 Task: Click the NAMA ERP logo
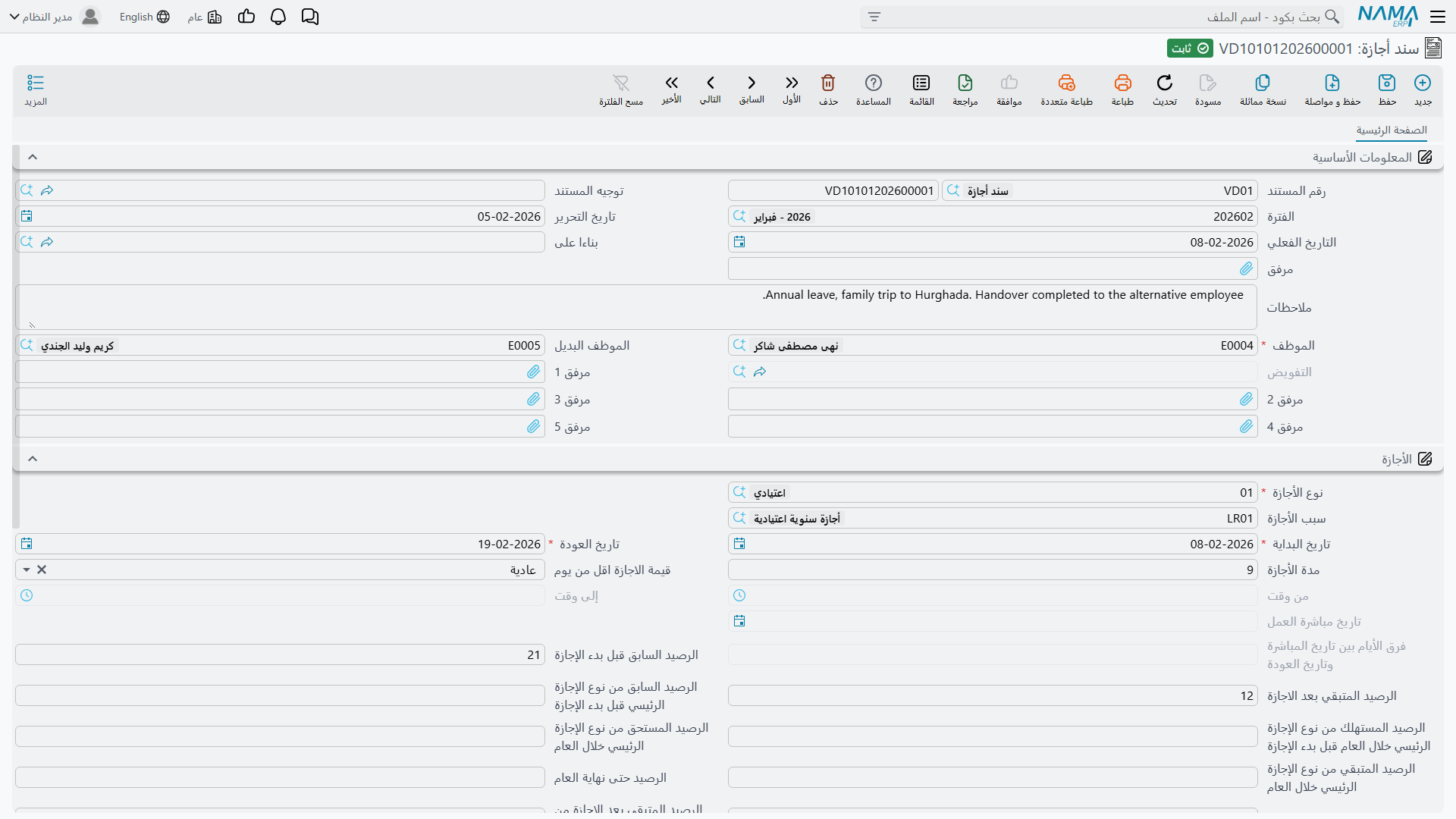(1388, 17)
